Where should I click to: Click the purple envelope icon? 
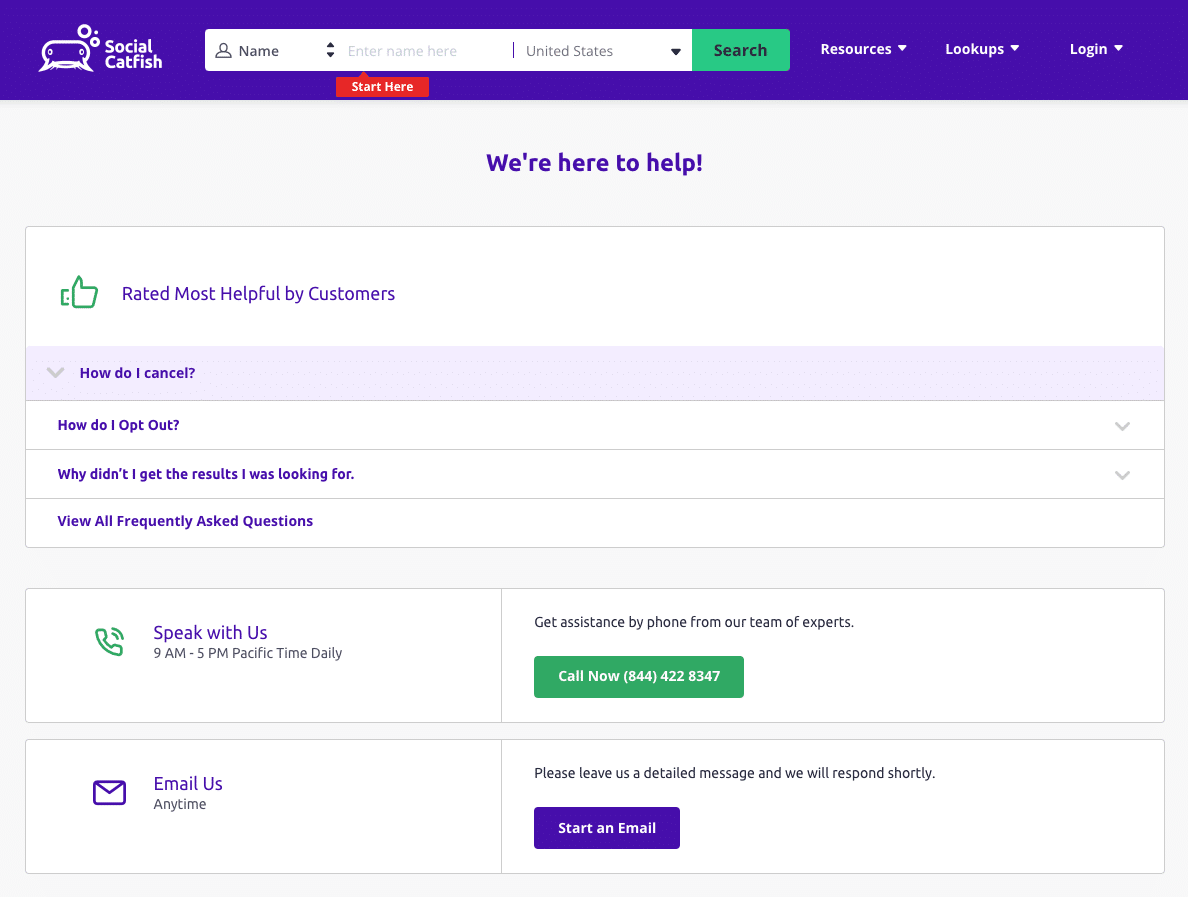tap(109, 793)
